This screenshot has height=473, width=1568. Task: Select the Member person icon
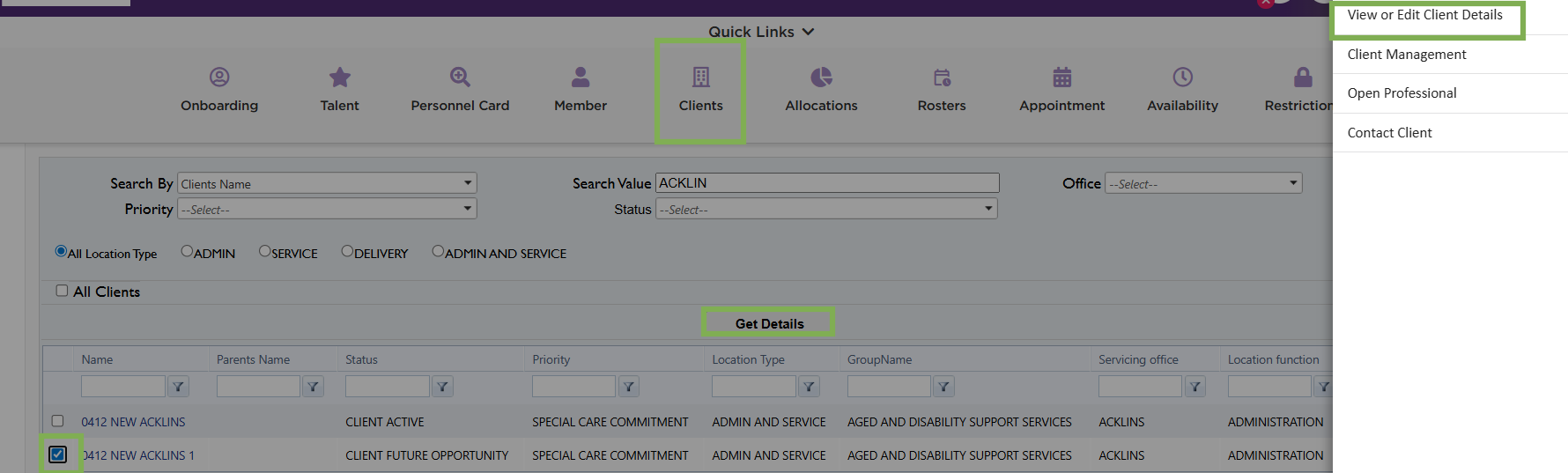pyautogui.click(x=581, y=78)
